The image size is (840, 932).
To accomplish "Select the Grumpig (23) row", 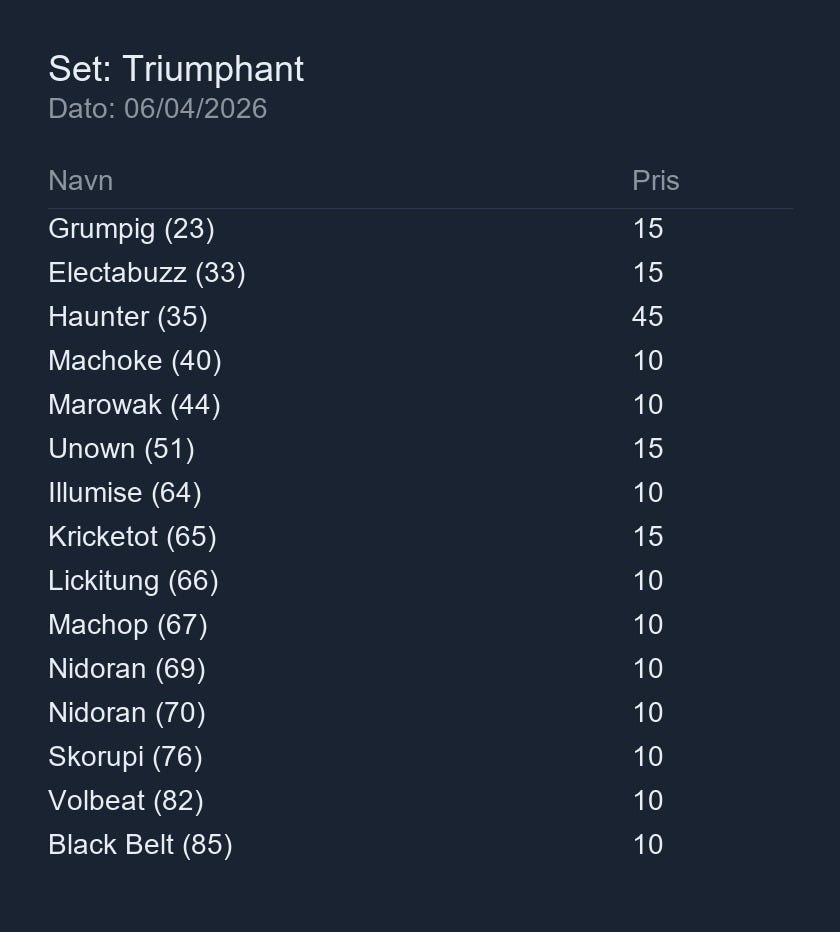I will [131, 229].
